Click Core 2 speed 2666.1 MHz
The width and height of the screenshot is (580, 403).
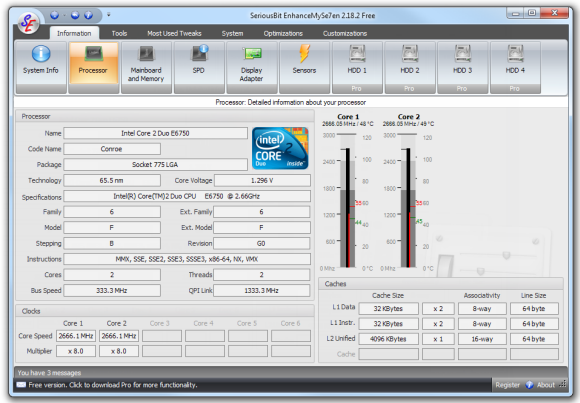(119, 336)
